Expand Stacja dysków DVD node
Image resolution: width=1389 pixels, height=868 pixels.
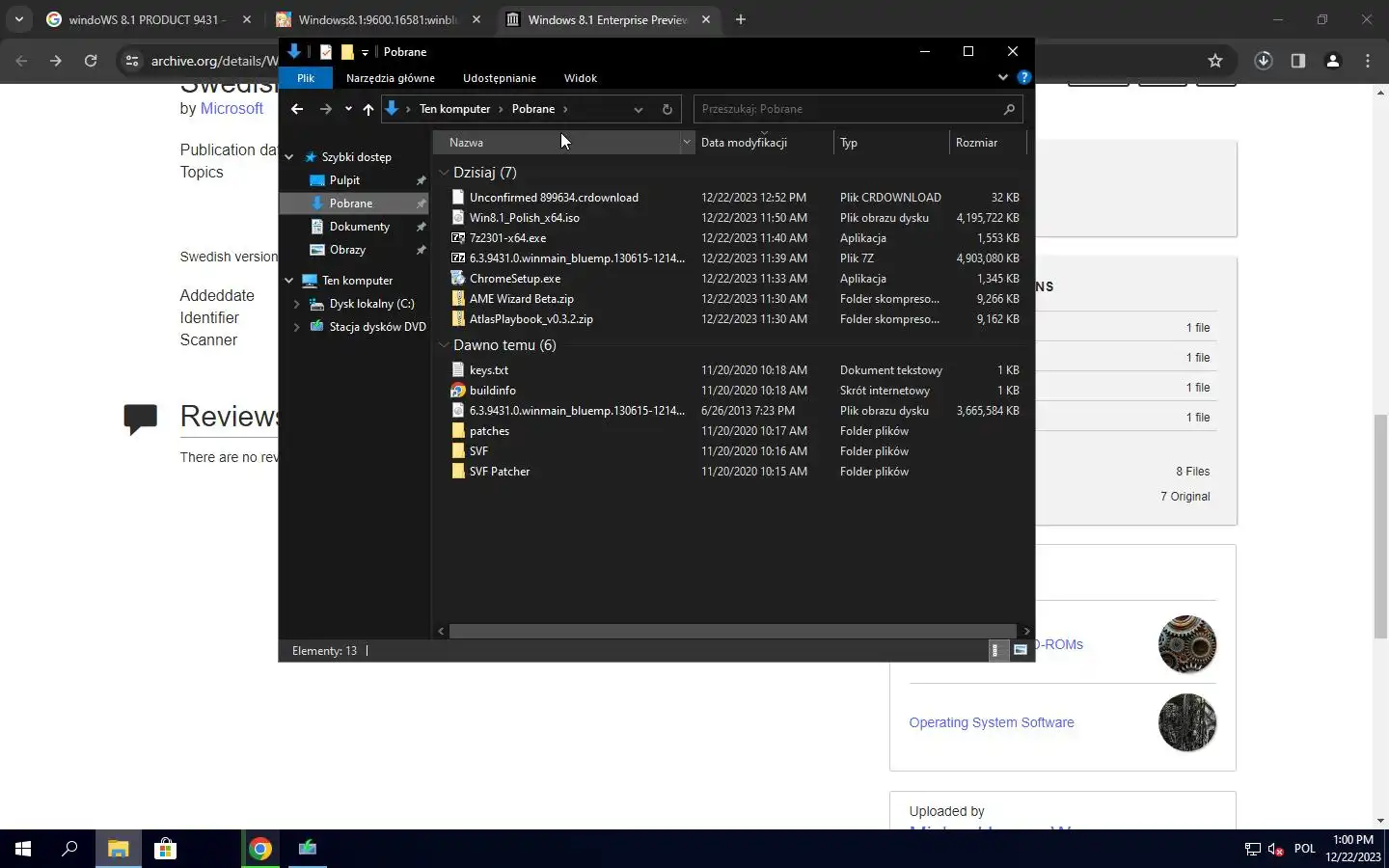[x=296, y=327]
